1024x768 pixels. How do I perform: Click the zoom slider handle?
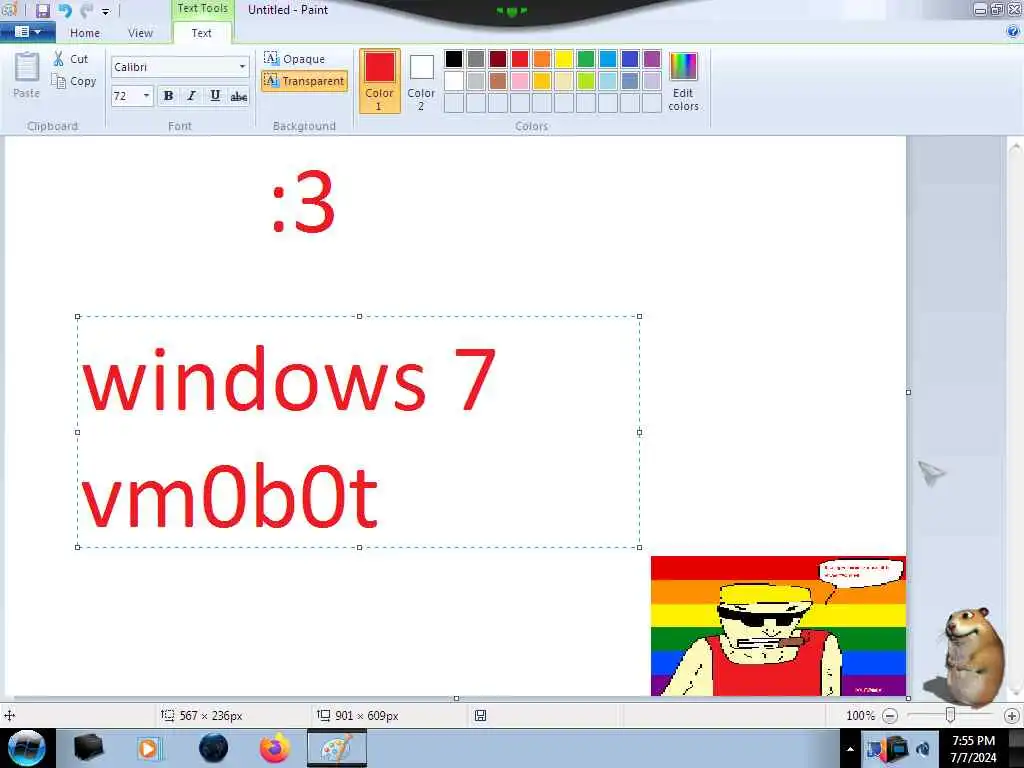950,716
